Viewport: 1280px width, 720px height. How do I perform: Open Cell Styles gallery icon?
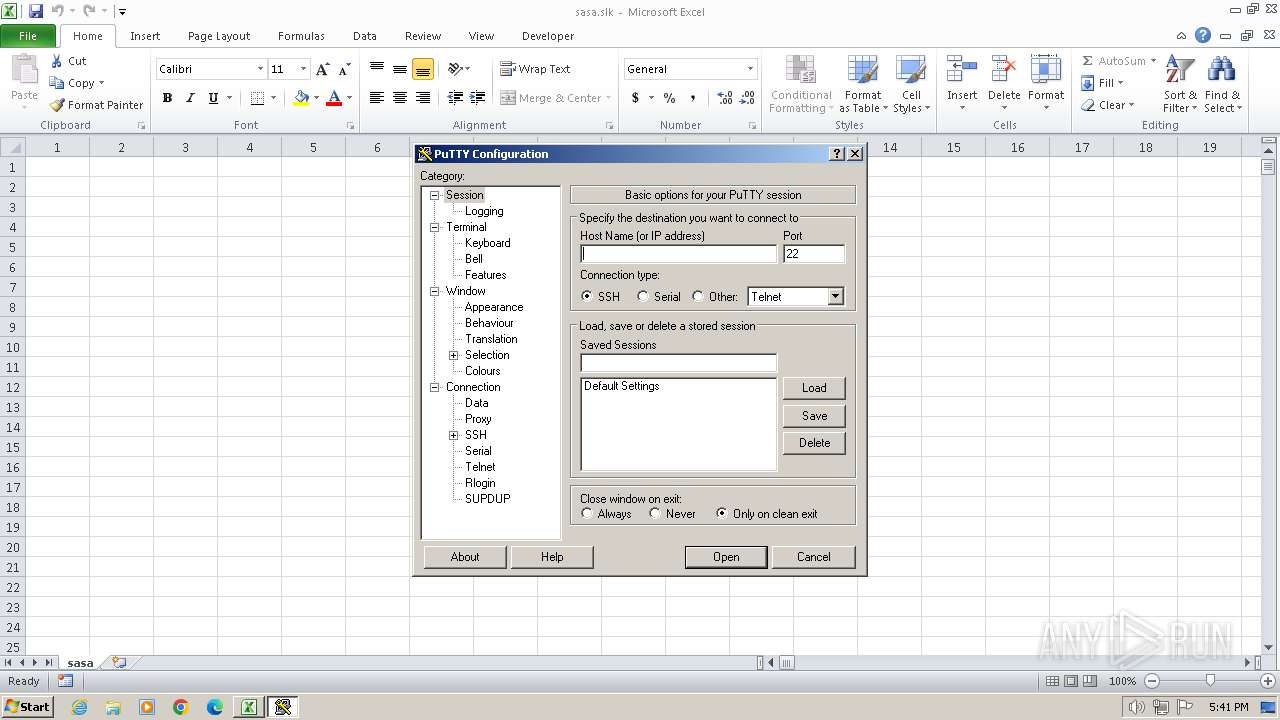tap(911, 70)
